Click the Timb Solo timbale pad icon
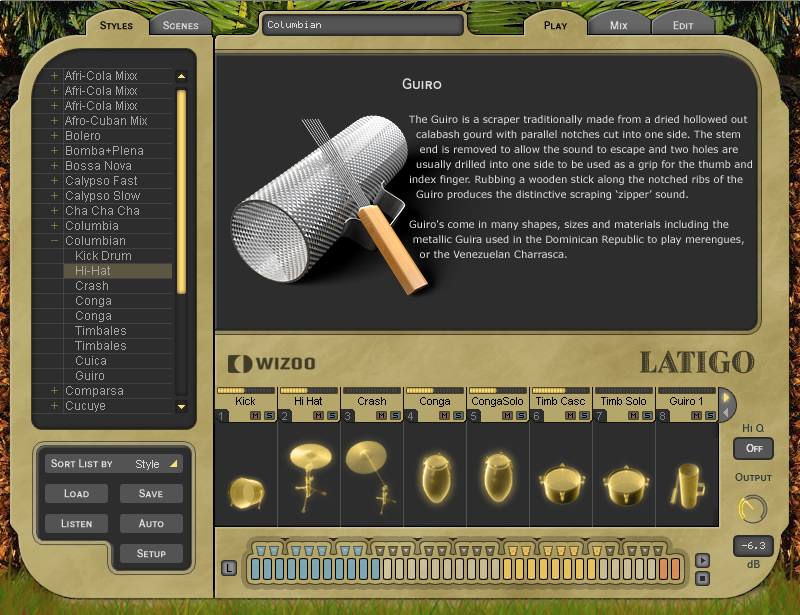Viewport: 800px width, 615px height. pyautogui.click(x=625, y=485)
